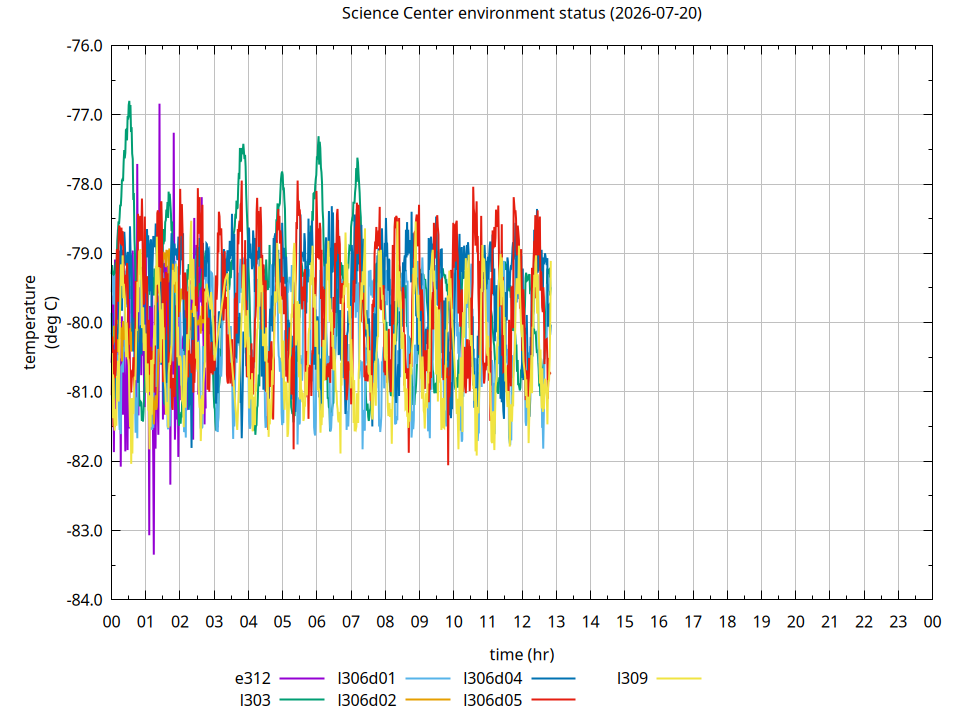Click the 07 hour x-axis tick label
Viewport: 960px width, 720px height.
351,622
